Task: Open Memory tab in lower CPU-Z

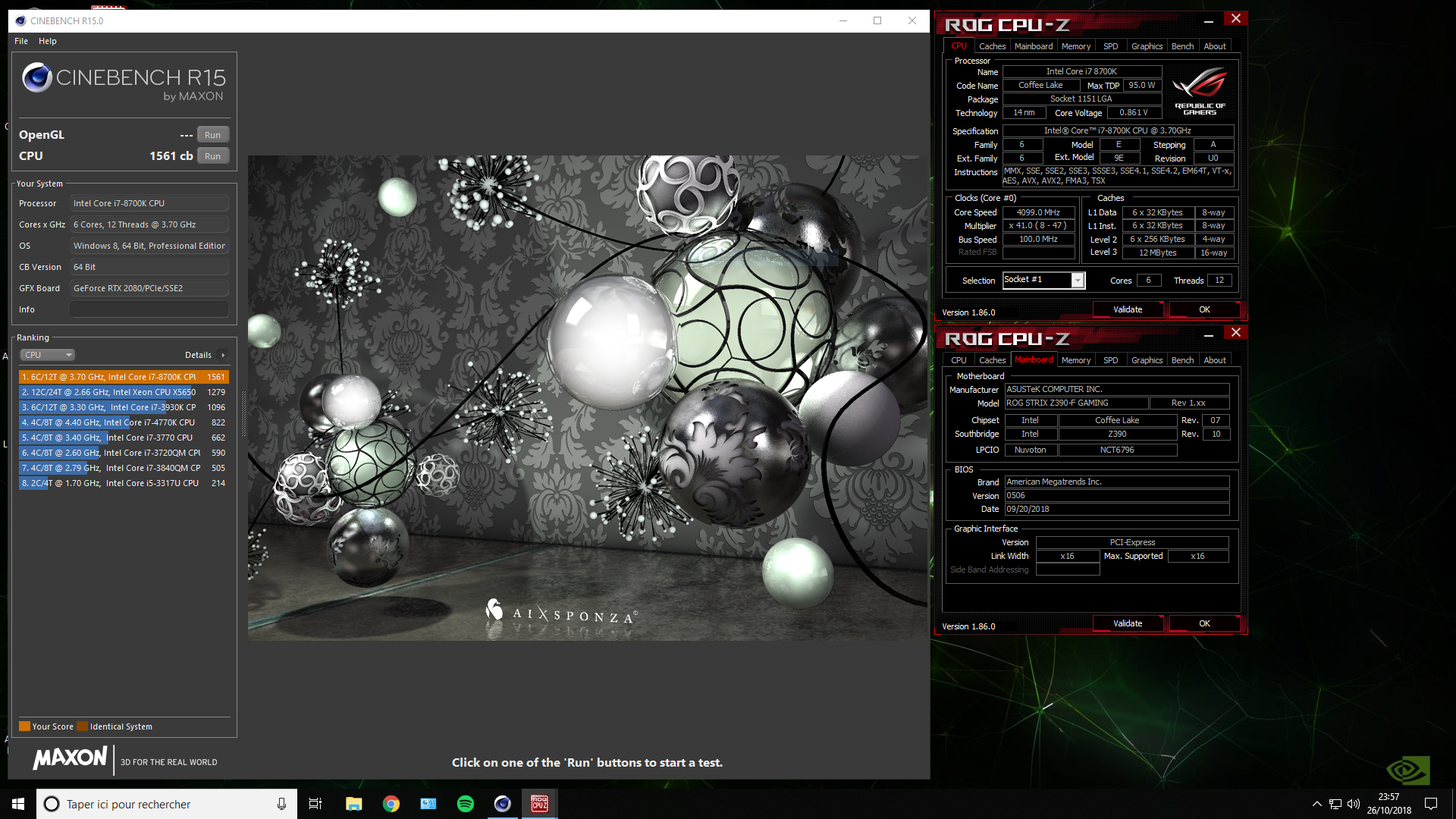Action: point(1076,360)
